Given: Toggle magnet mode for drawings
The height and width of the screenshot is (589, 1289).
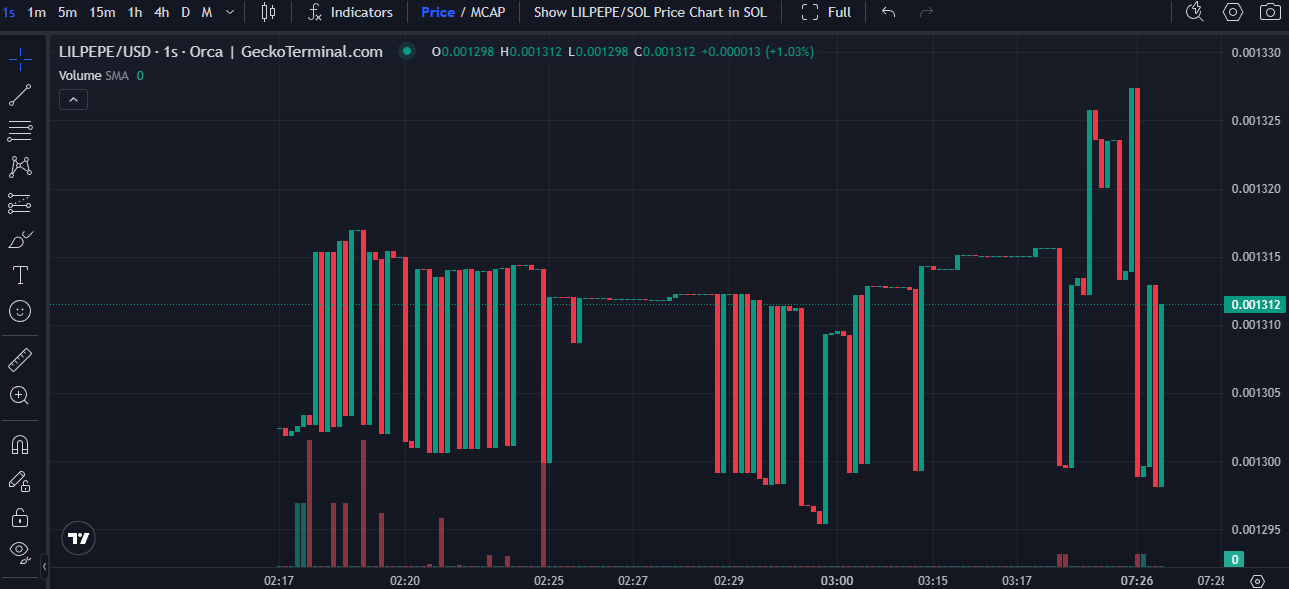Looking at the screenshot, I should pos(20,444).
